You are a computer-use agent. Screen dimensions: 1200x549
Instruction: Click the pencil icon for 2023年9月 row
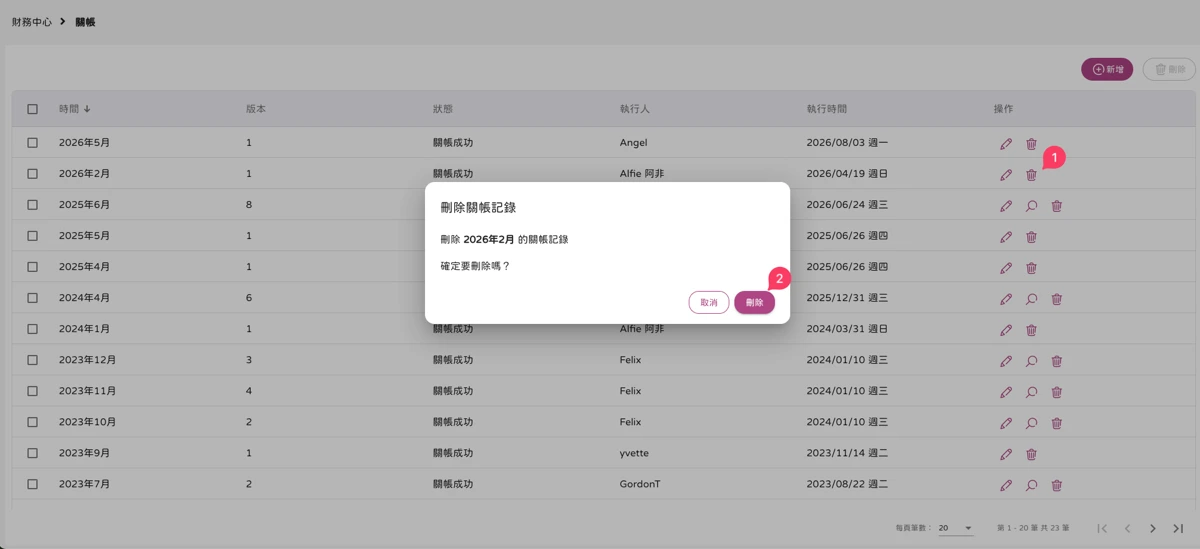click(x=1006, y=454)
